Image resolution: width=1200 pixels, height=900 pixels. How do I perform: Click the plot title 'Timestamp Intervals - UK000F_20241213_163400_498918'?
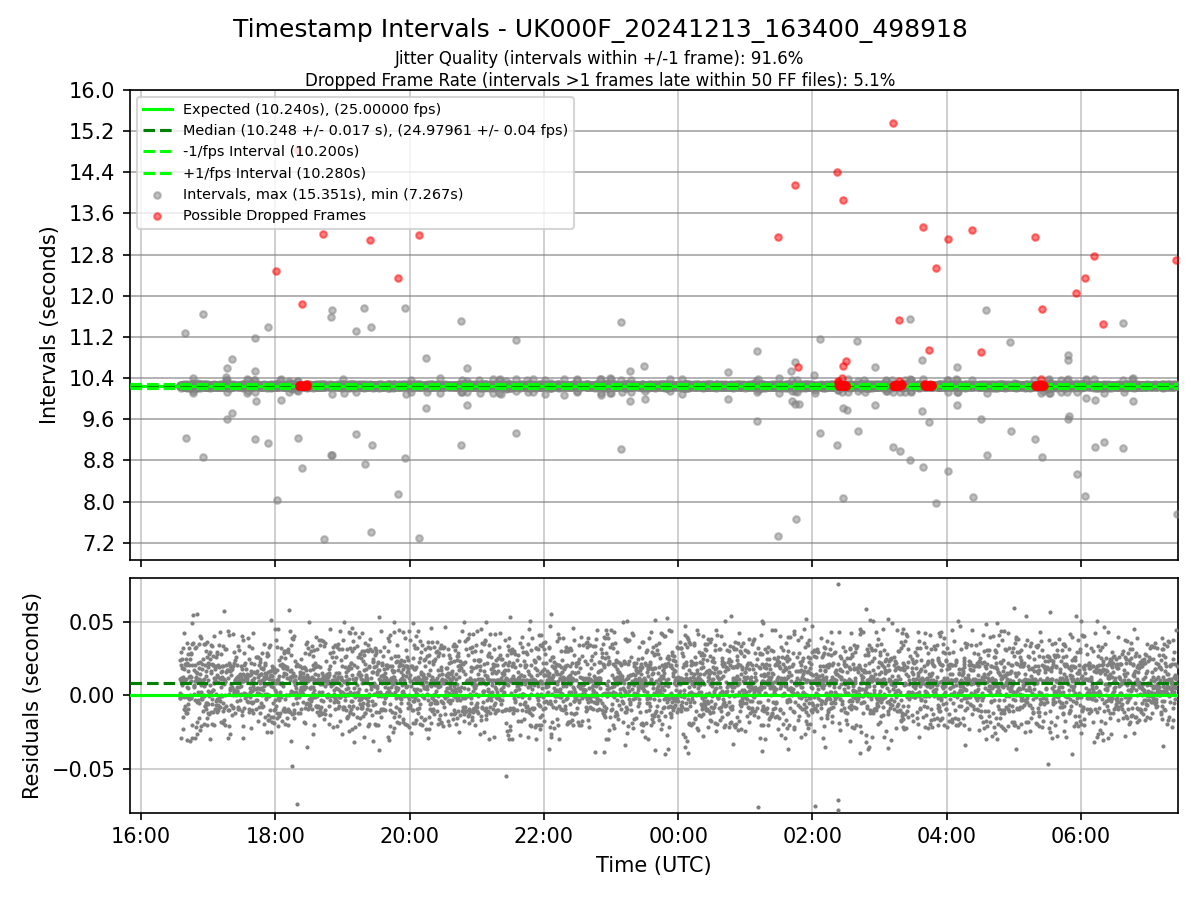click(600, 29)
